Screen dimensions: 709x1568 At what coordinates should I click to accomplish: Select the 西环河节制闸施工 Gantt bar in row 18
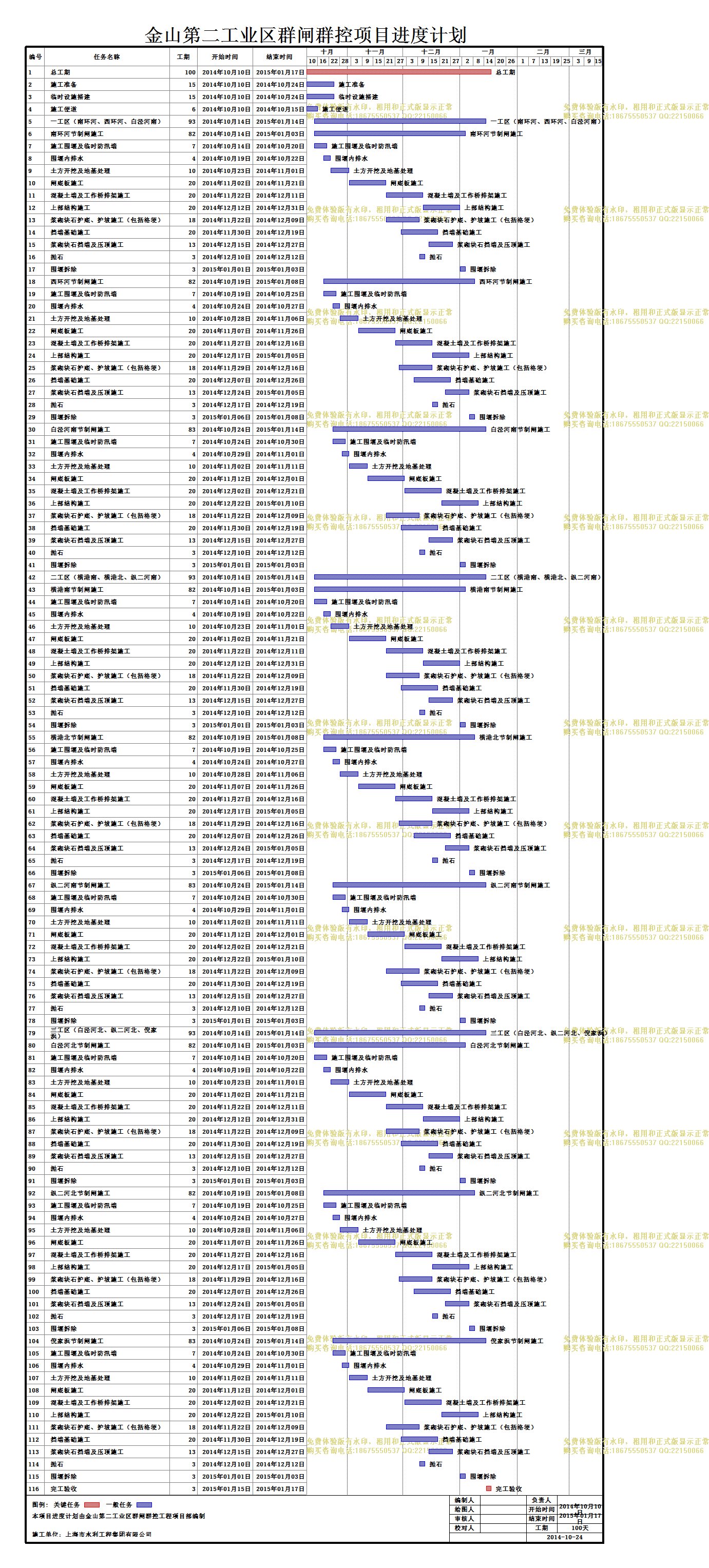pyautogui.click(x=399, y=281)
